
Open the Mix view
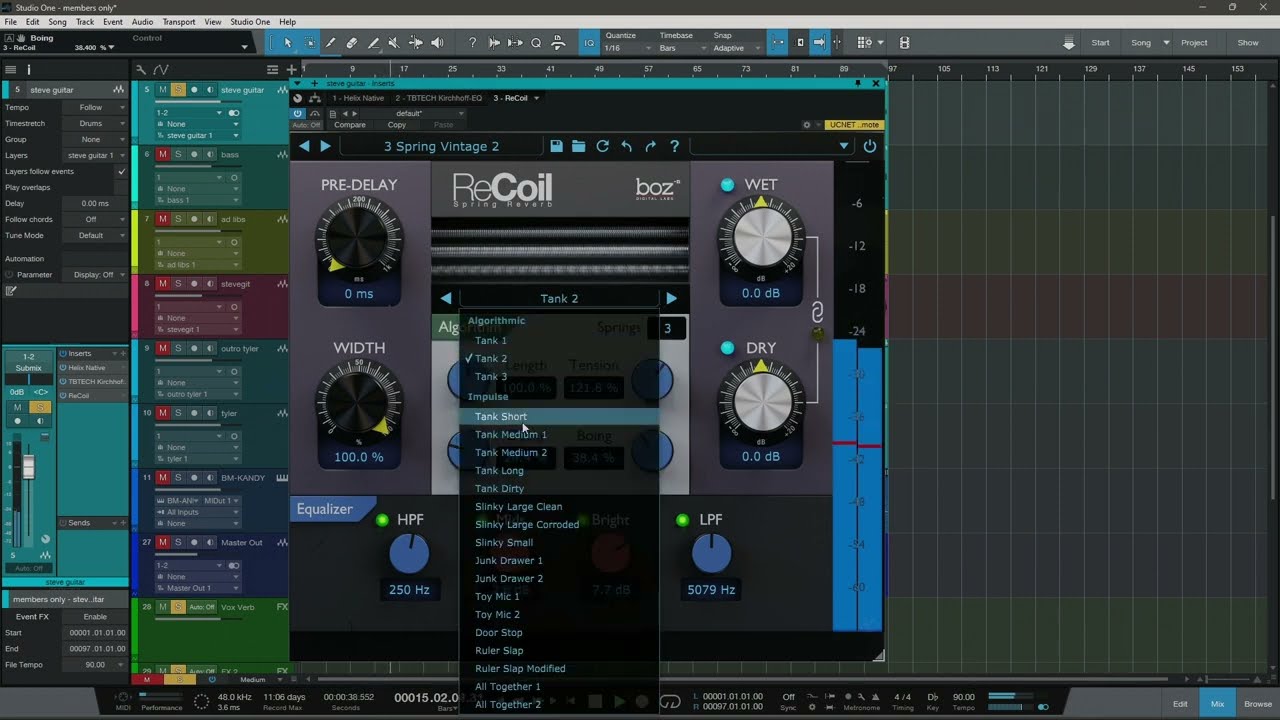(1218, 704)
